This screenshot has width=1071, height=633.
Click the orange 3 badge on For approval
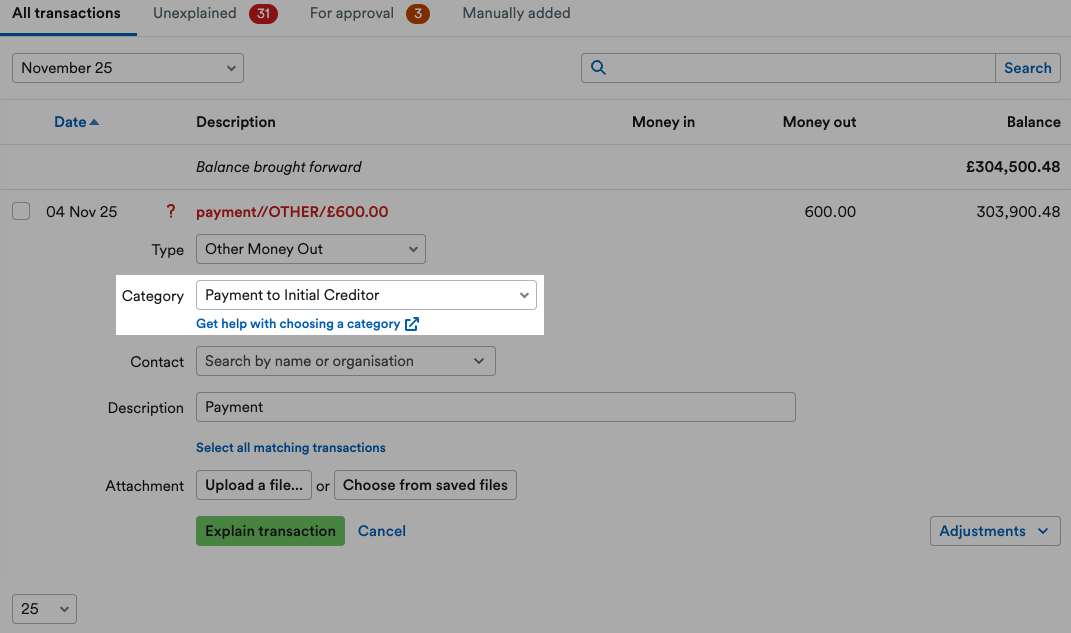pos(418,14)
